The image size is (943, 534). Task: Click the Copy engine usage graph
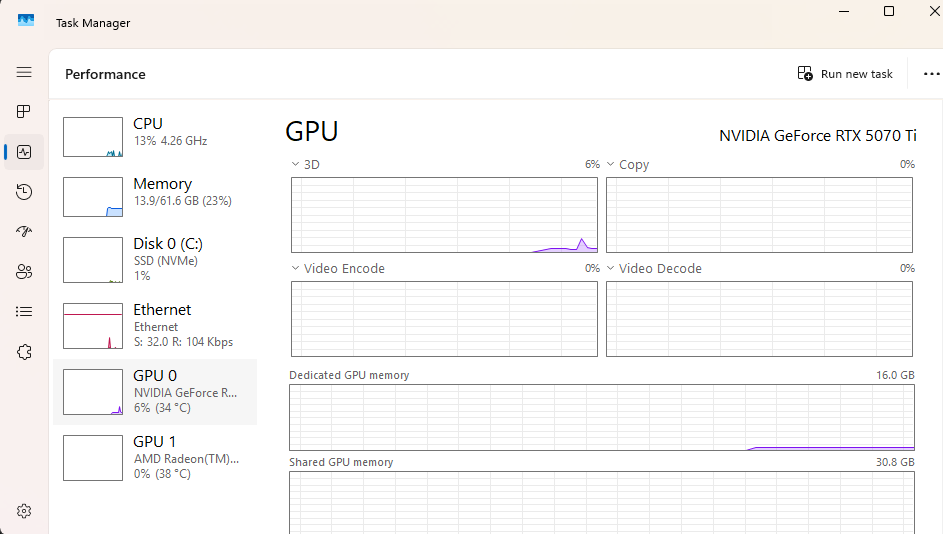[760, 215]
